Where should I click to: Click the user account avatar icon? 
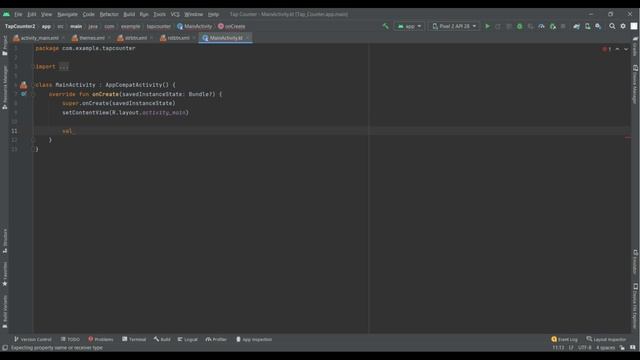click(633, 26)
